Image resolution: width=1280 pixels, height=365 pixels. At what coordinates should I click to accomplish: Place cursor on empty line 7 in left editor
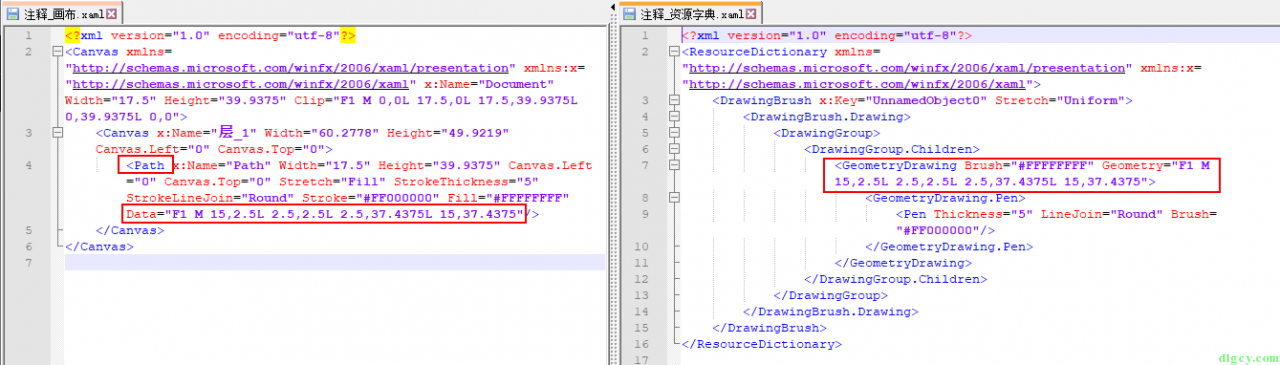[x=335, y=262]
